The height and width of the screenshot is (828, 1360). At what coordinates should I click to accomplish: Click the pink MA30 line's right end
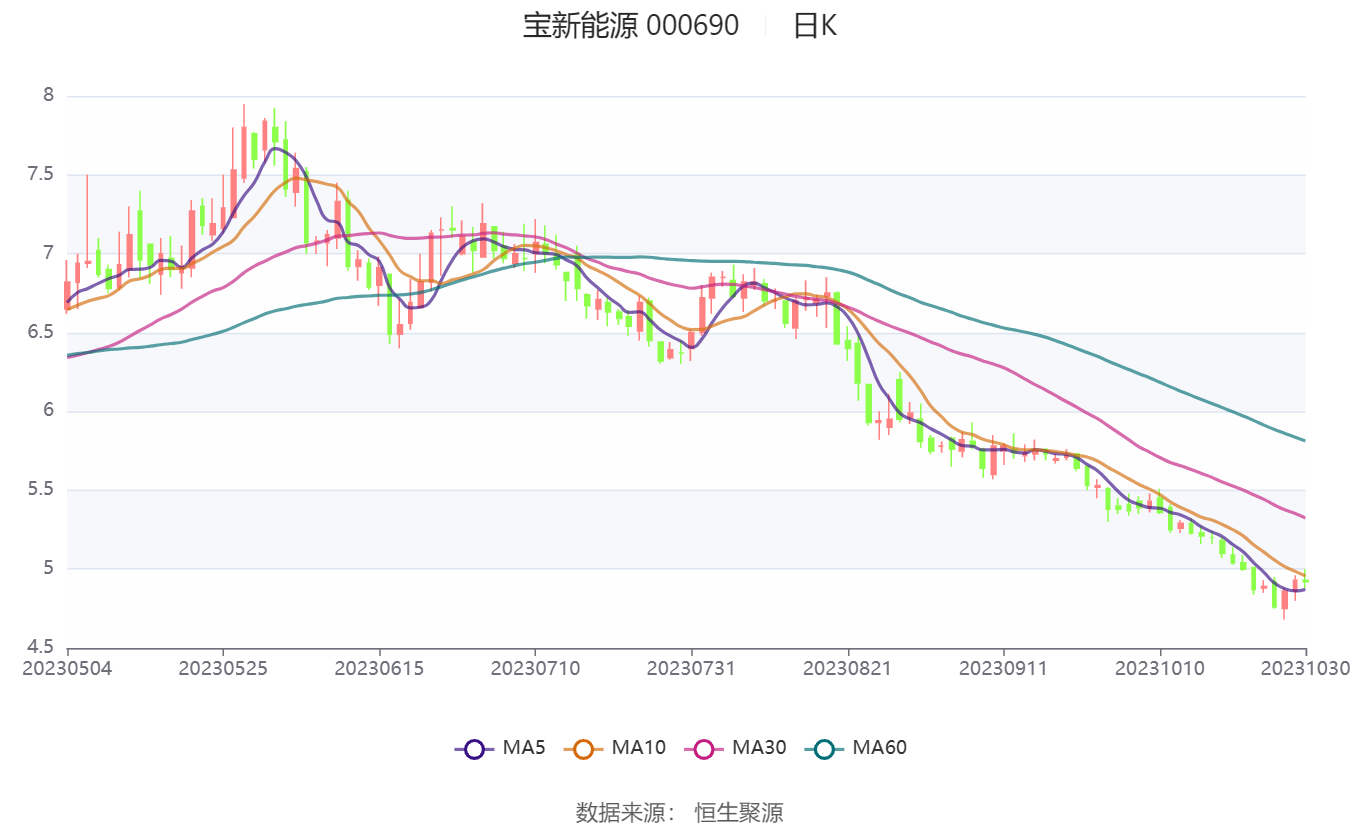coord(1304,517)
